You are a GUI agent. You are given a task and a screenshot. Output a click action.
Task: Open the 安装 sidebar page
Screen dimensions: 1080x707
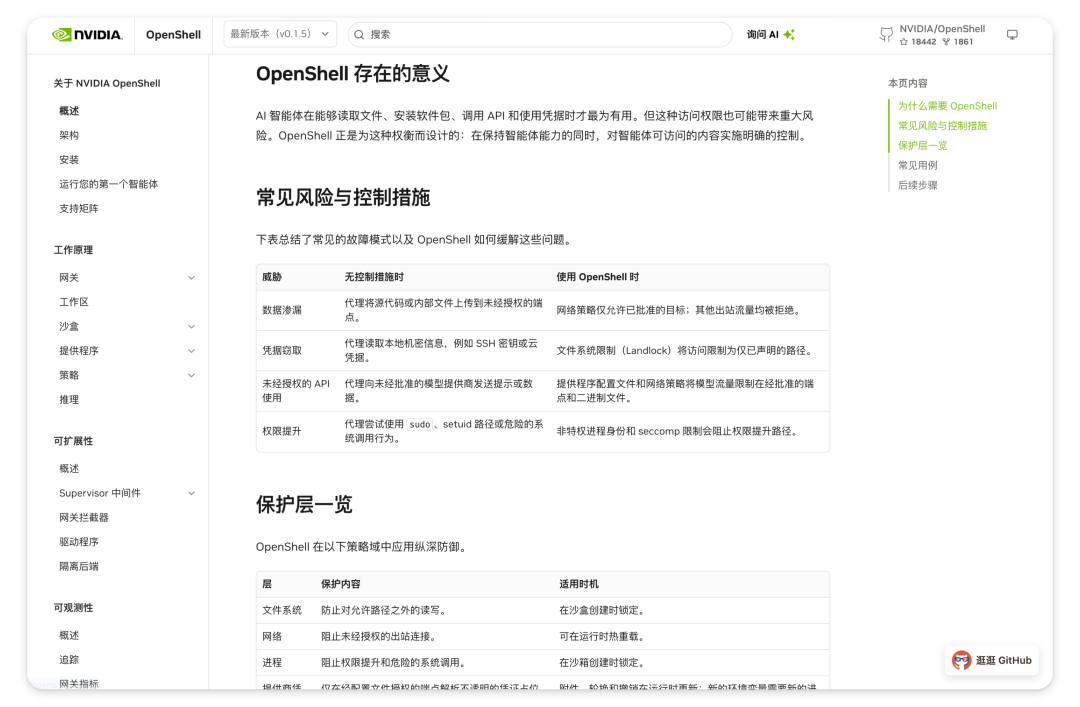(69, 160)
